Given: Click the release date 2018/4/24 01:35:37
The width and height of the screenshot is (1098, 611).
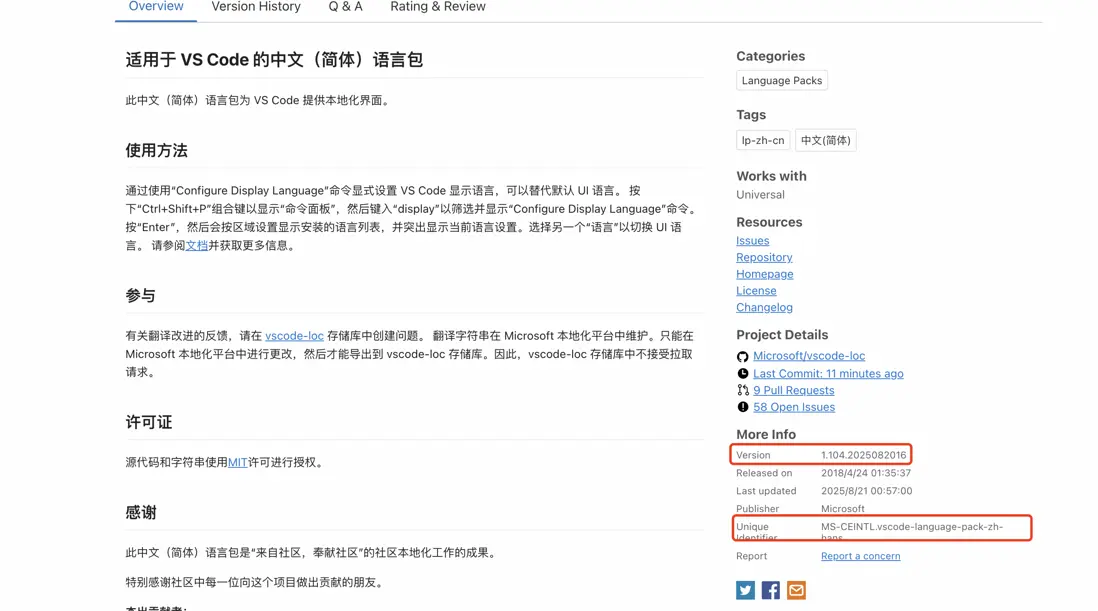Looking at the screenshot, I should coord(866,473).
